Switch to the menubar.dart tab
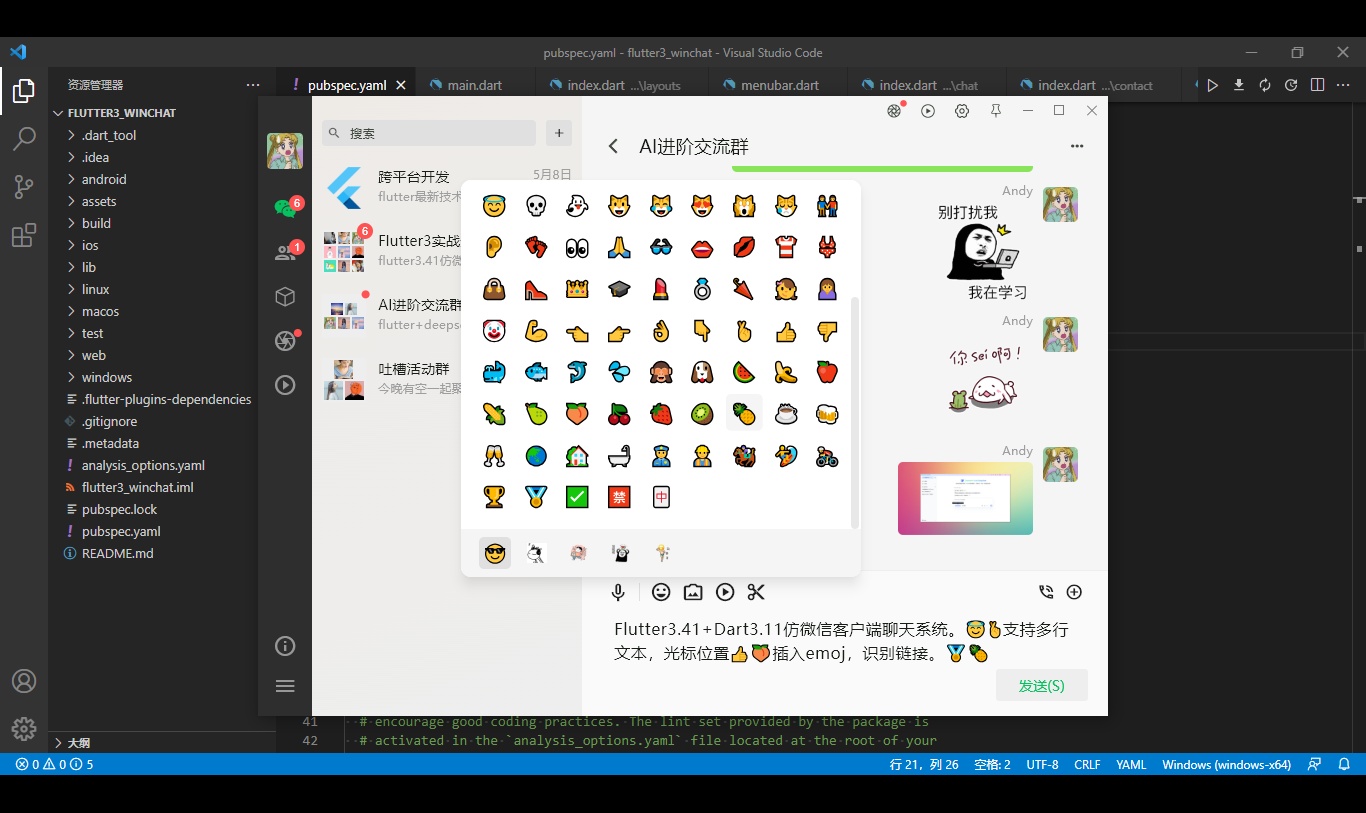 [x=779, y=85]
